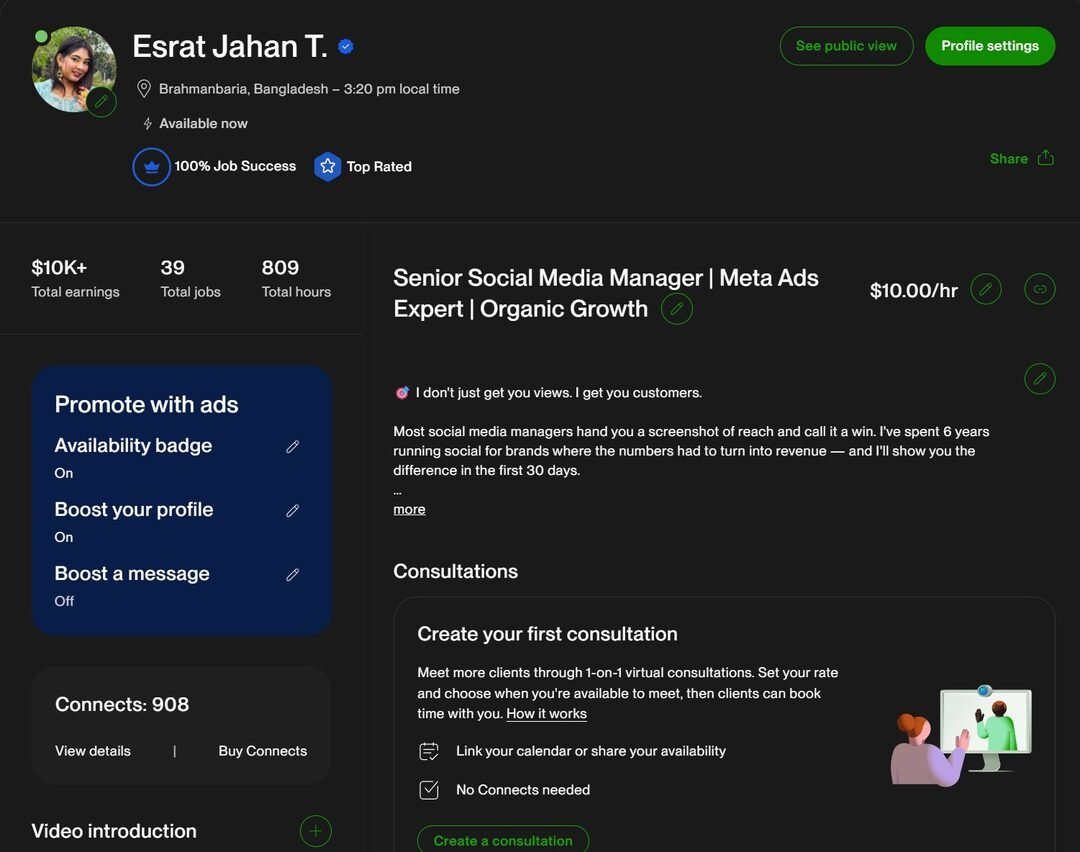The image size is (1080, 852).
Task: Click Create a consultation button
Action: 503,840
